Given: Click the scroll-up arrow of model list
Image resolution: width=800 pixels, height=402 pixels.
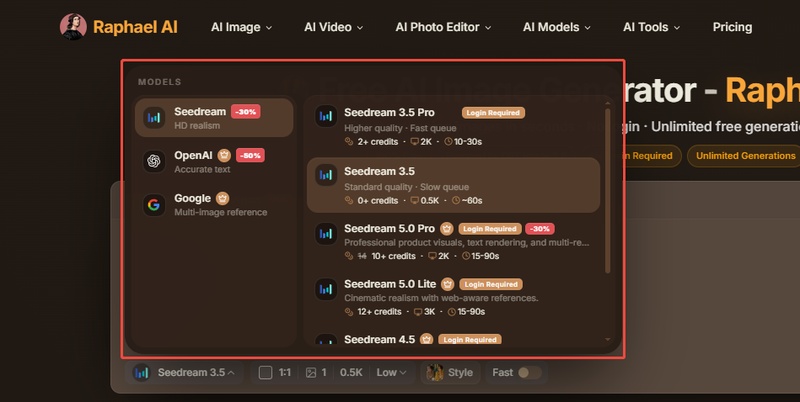Looking at the screenshot, I should [607, 104].
